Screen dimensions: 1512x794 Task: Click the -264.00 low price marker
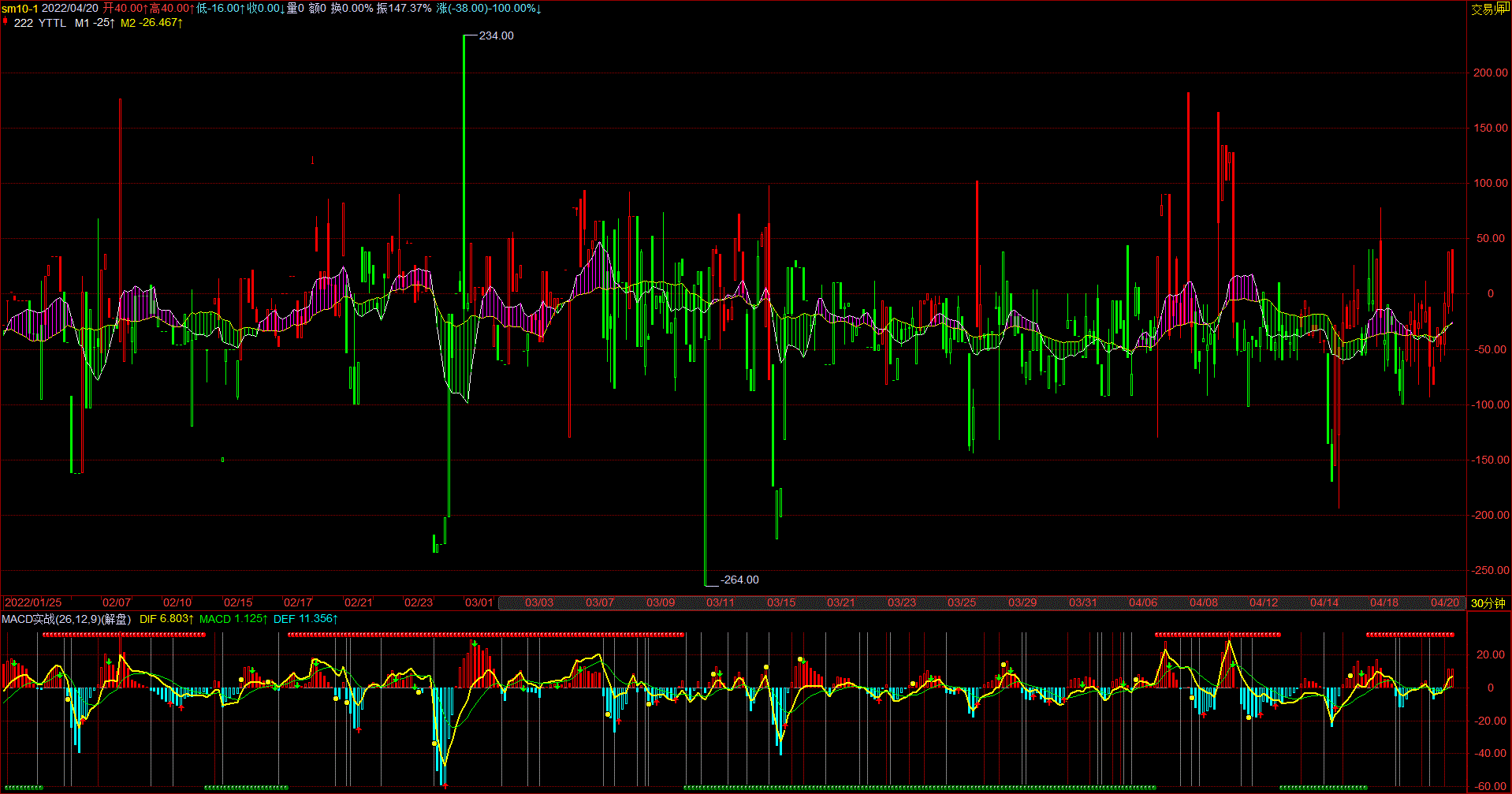point(739,580)
